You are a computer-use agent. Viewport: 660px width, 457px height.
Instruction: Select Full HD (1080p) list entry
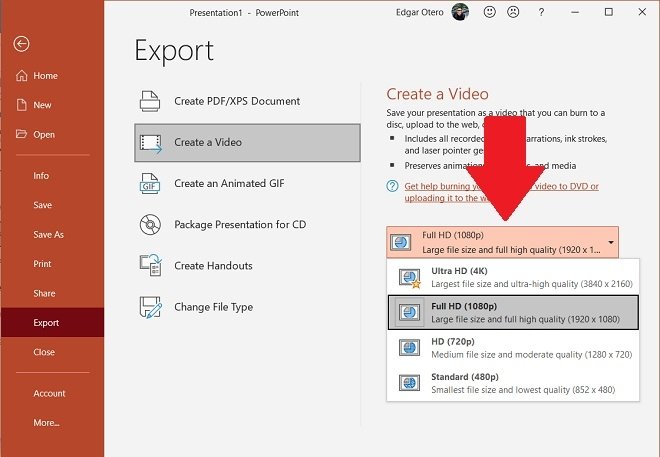(513, 312)
